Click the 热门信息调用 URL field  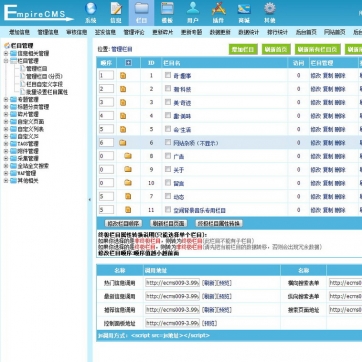point(172,283)
